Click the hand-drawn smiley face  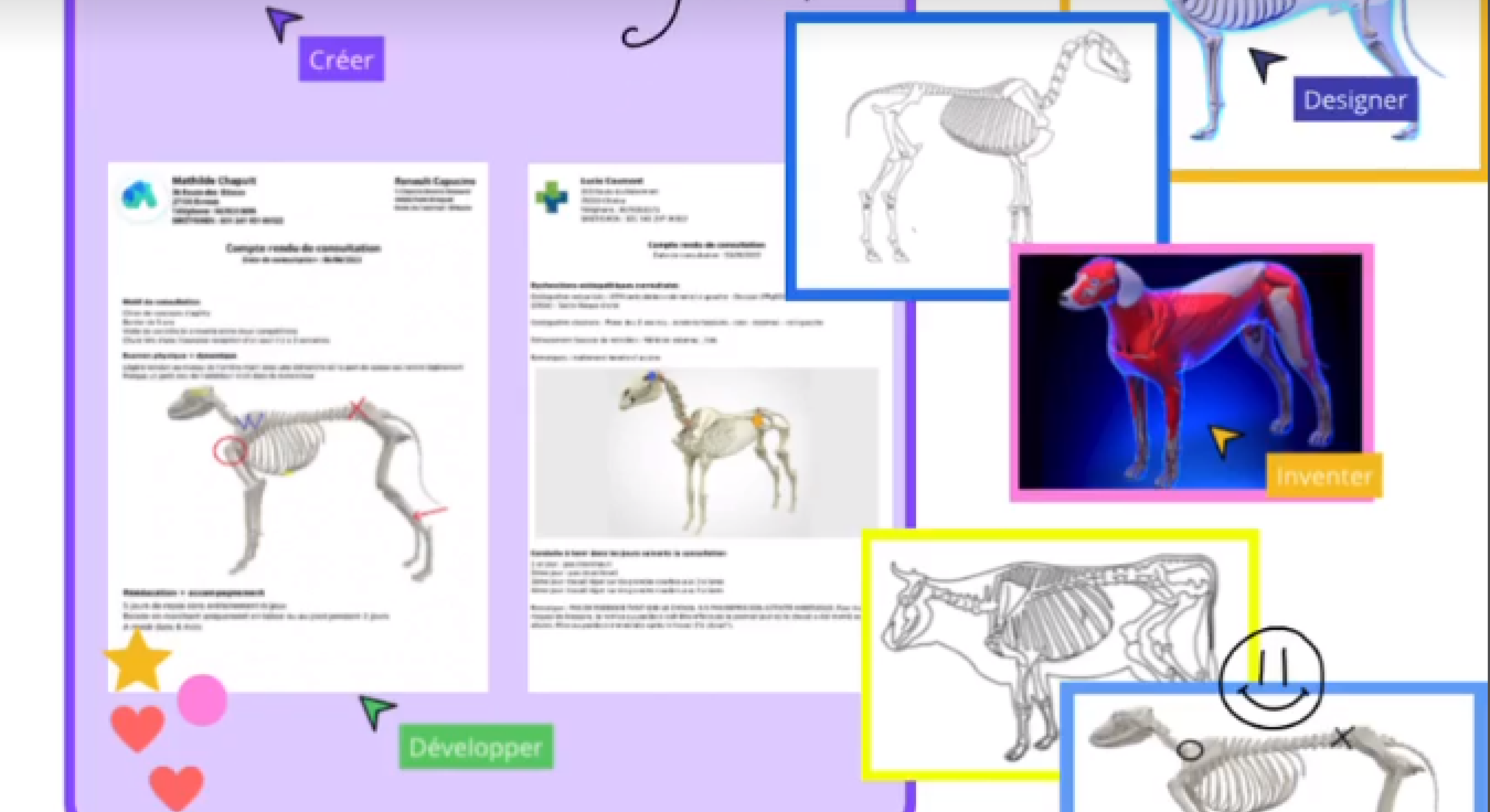pyautogui.click(x=1271, y=677)
